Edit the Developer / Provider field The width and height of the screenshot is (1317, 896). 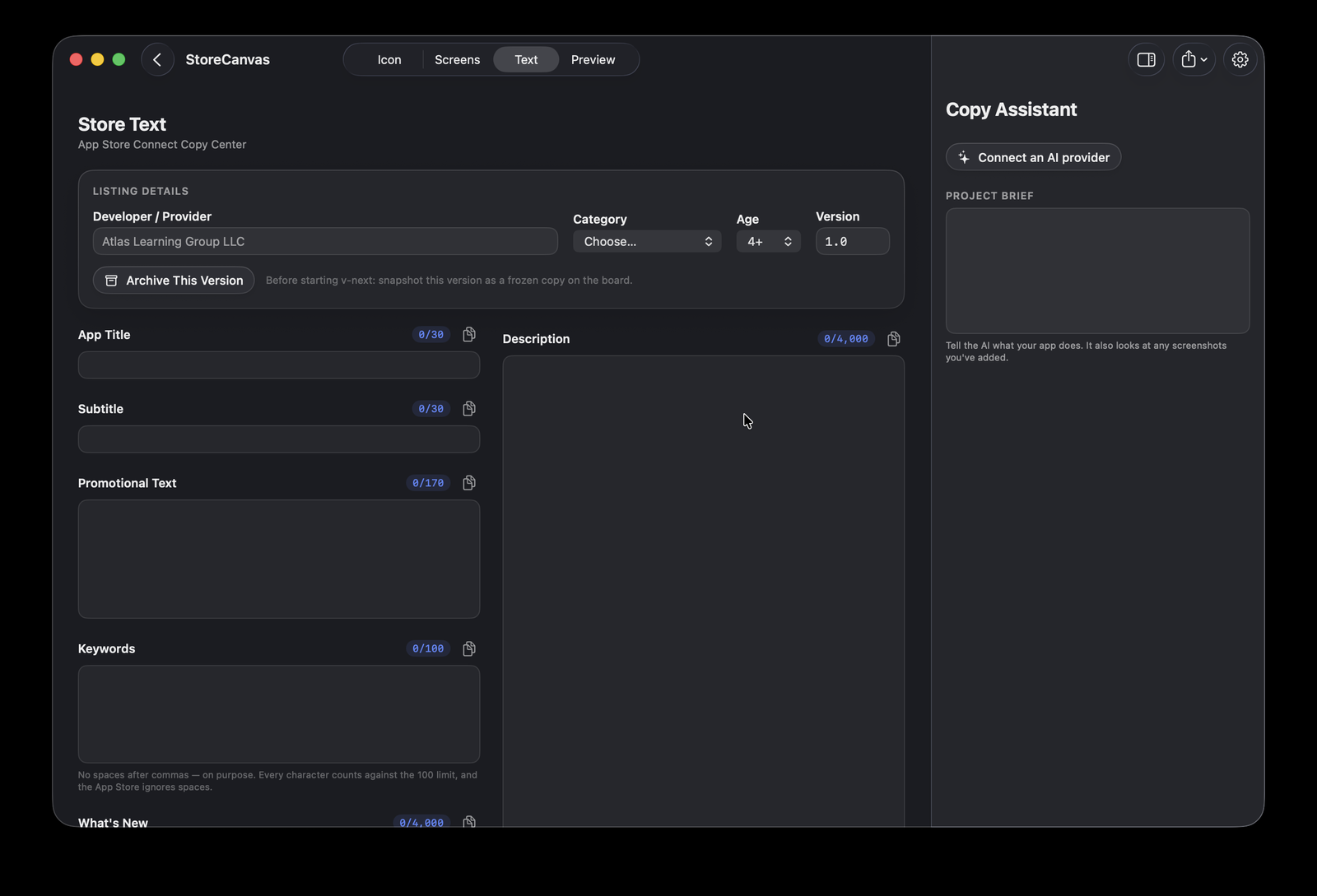(x=325, y=241)
